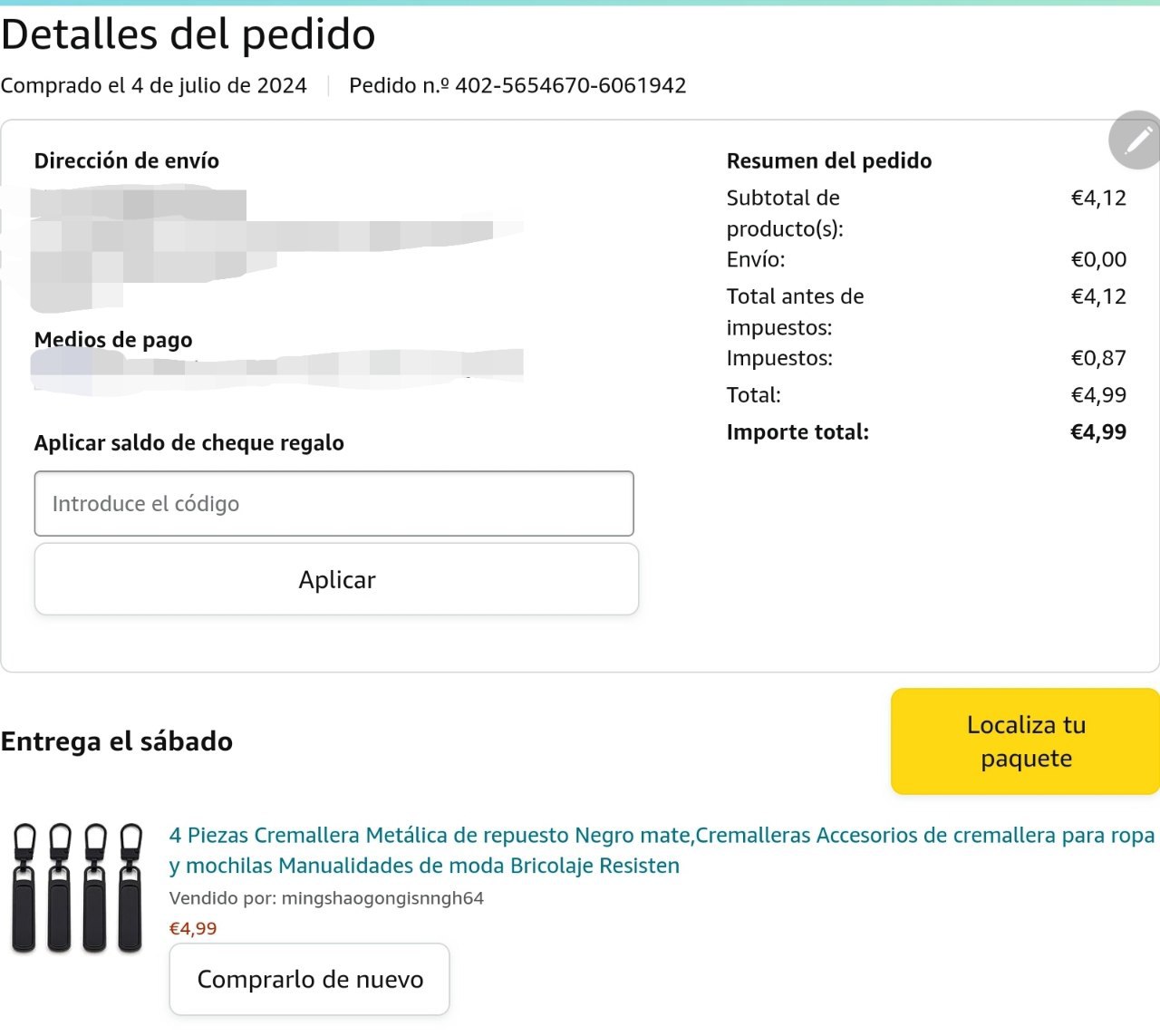Click the Detalles del pedido heading
1160x1036 pixels.
[x=188, y=34]
